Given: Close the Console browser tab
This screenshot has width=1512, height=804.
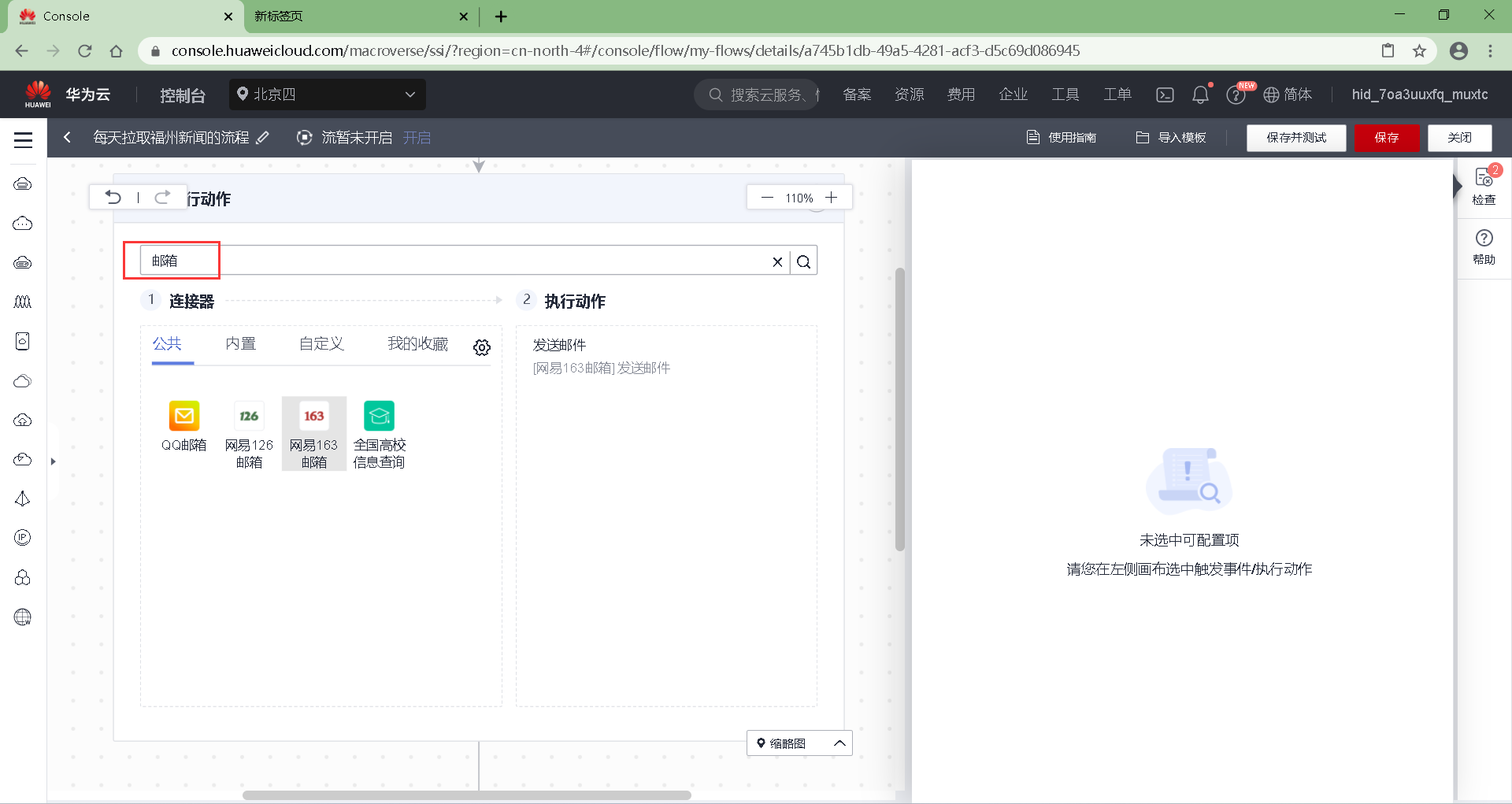Looking at the screenshot, I should pyautogui.click(x=228, y=17).
